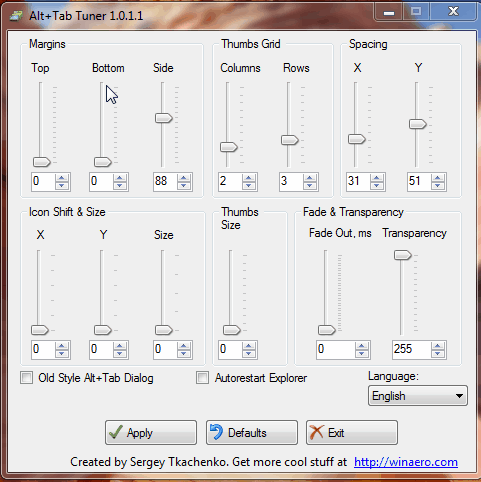Click the Icon Shift Y slider thumb
Image resolution: width=481 pixels, height=482 pixels.
(103, 330)
